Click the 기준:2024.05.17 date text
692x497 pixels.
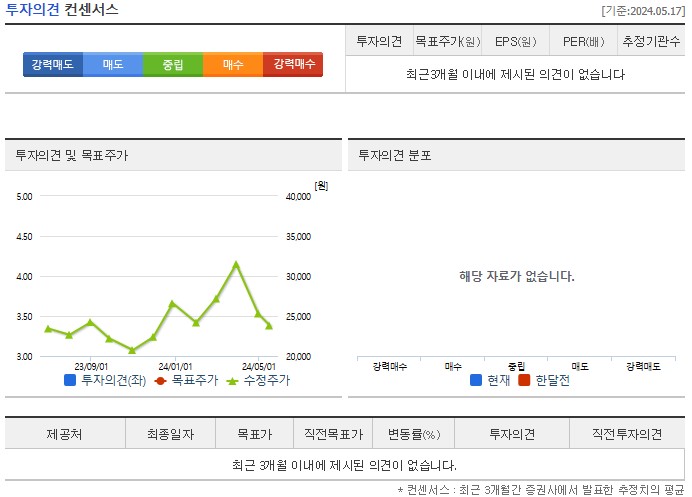(x=643, y=11)
